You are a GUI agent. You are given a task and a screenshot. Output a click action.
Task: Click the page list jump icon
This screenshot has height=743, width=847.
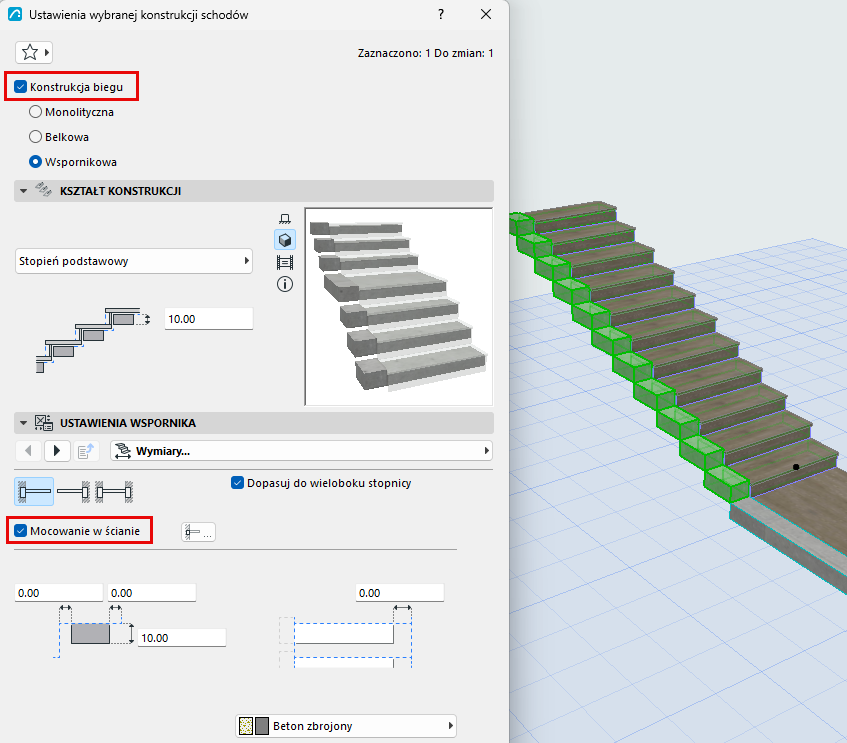85,451
